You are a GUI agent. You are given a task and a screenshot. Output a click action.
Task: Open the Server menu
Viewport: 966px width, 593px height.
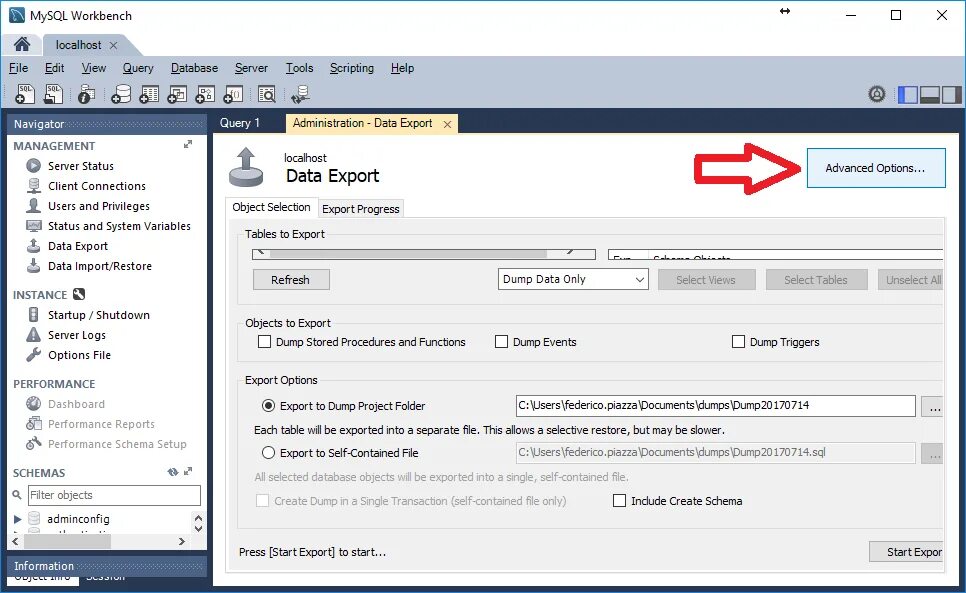click(x=251, y=68)
